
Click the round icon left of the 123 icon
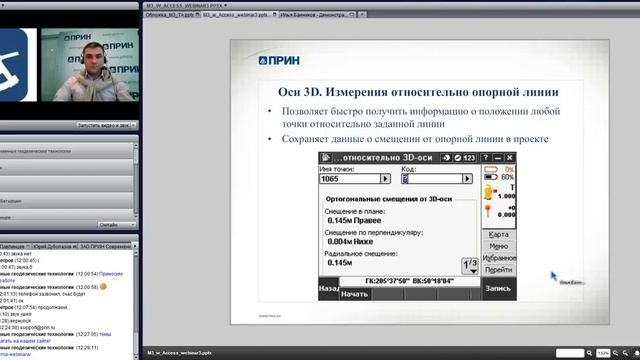pyautogui.click(x=458, y=158)
